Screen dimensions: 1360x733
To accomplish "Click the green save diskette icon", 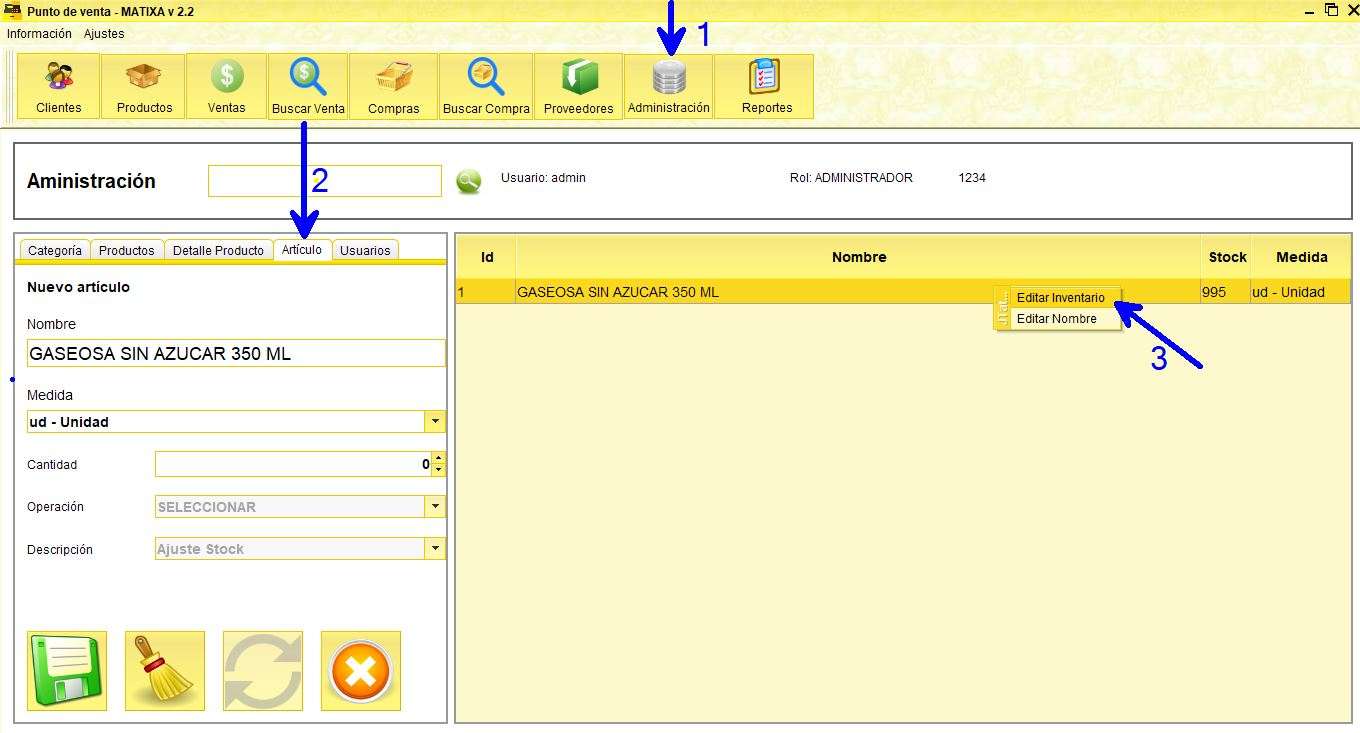I will point(66,670).
